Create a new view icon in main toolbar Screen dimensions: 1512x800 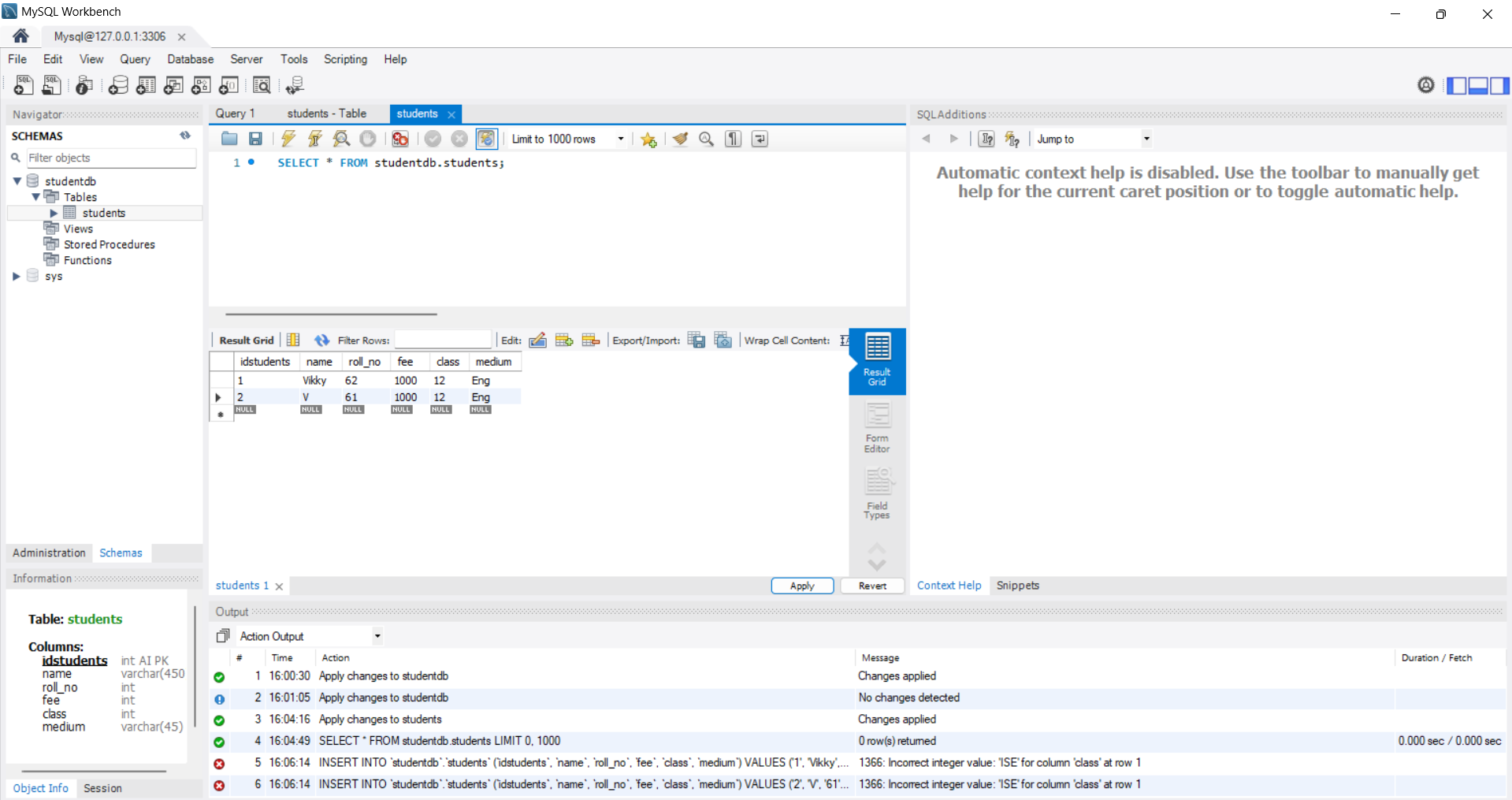click(x=173, y=85)
